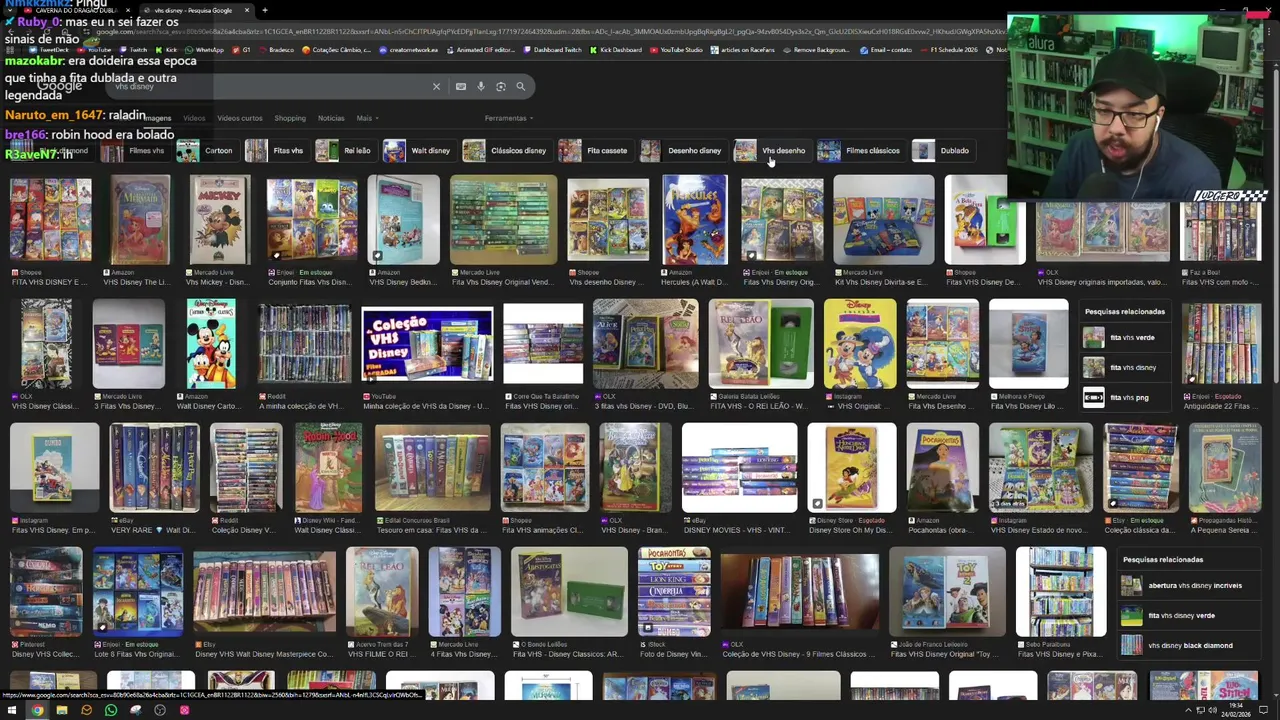Open the Mickey VHS Mercado Livre thumbnail
The width and height of the screenshot is (1280, 720).
[x=220, y=220]
